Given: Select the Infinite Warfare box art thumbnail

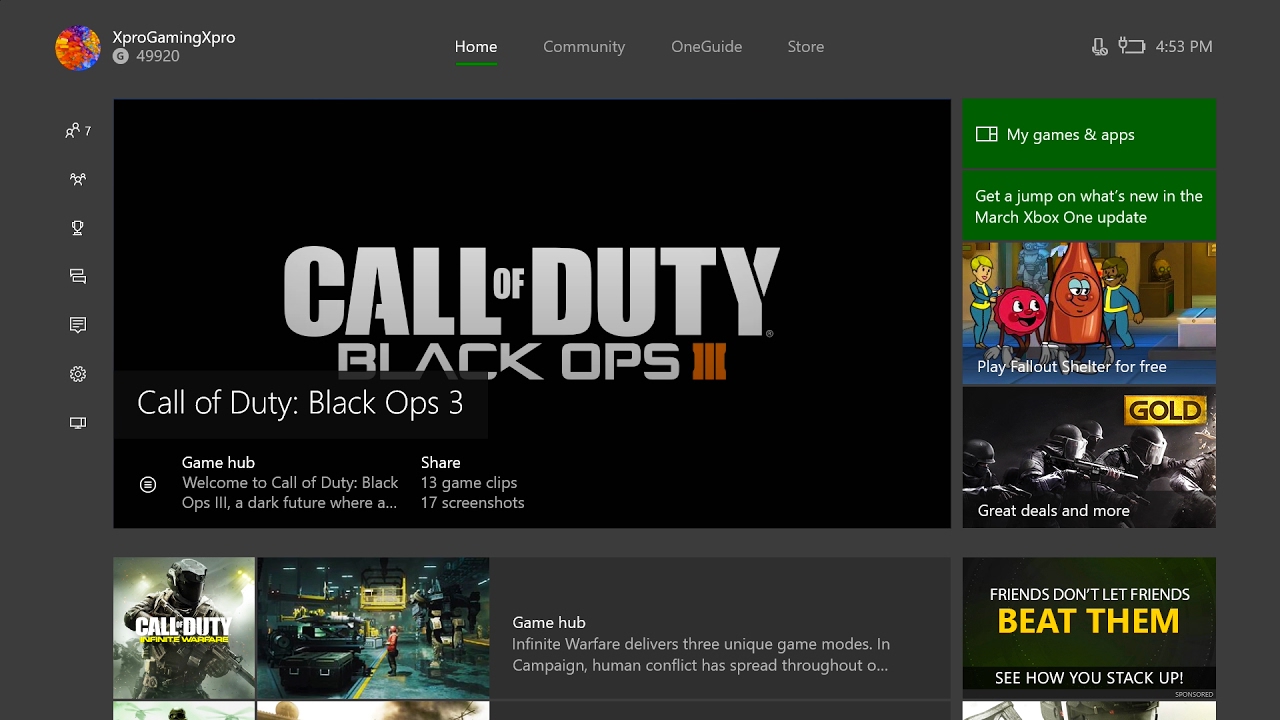Looking at the screenshot, I should (184, 628).
